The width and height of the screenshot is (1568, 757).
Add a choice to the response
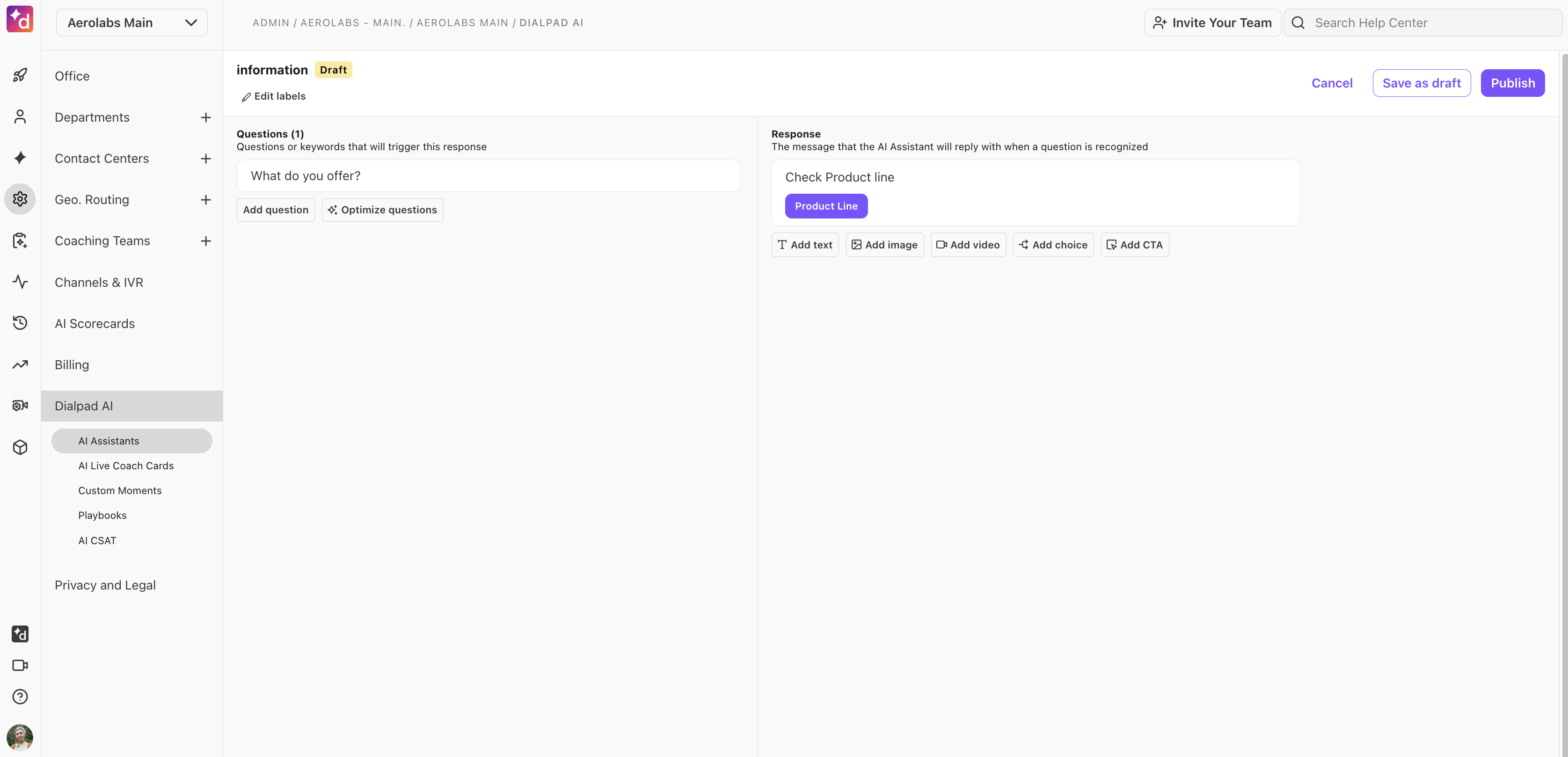[1053, 245]
